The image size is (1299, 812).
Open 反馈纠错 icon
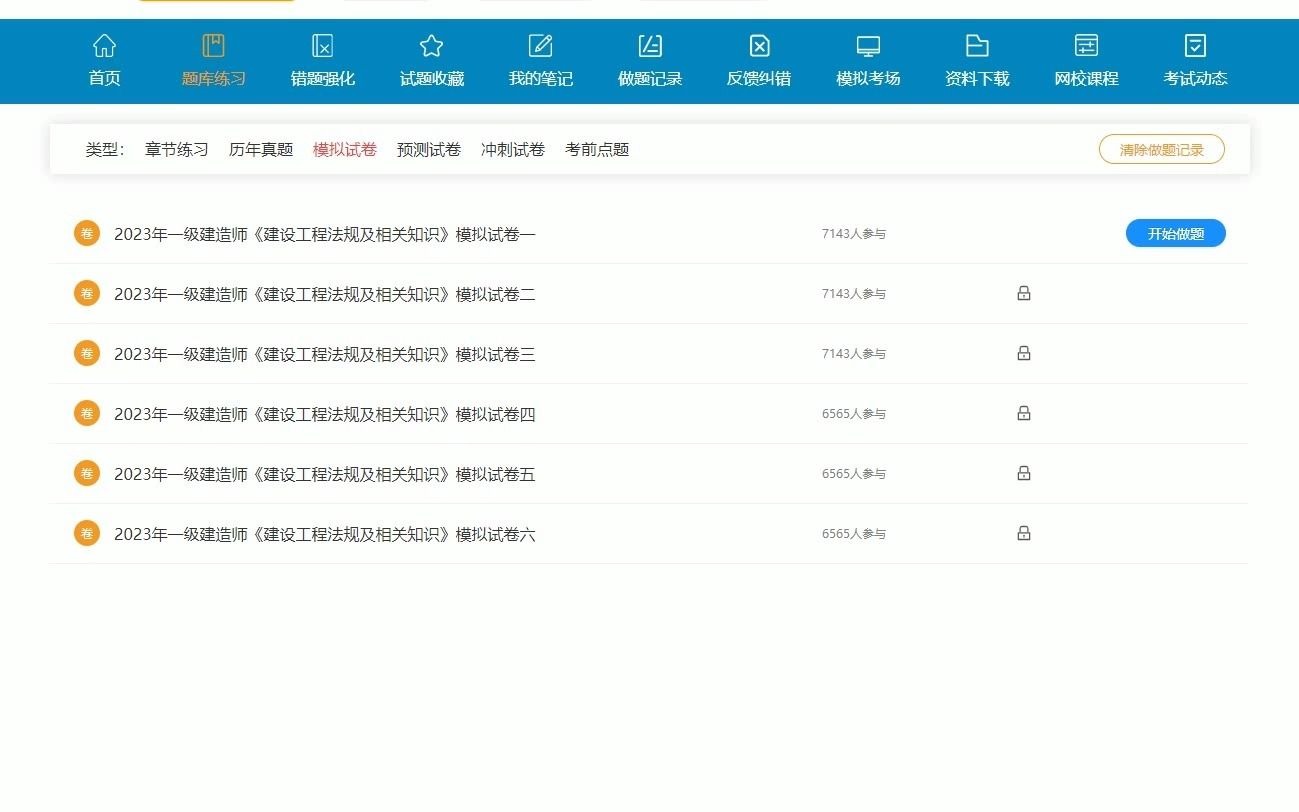759,46
